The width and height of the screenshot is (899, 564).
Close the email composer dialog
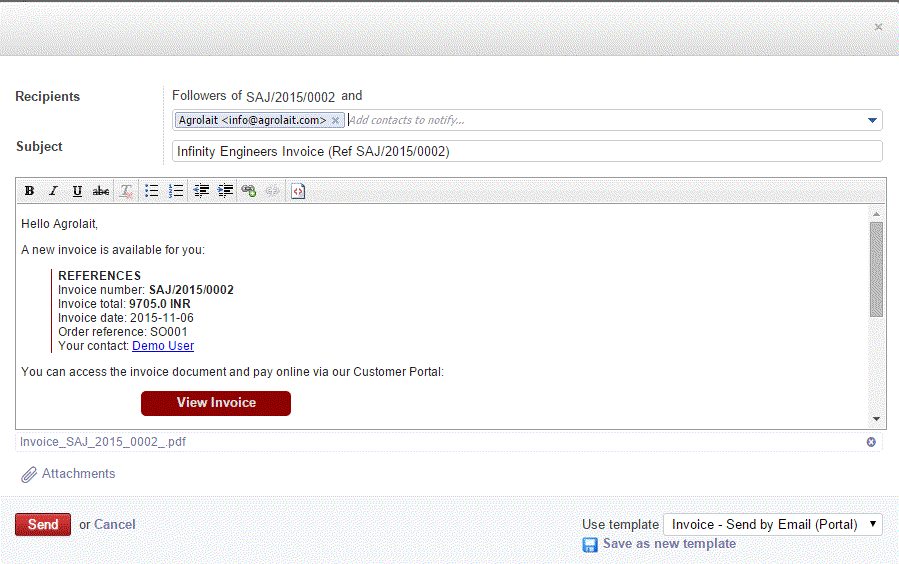(878, 27)
